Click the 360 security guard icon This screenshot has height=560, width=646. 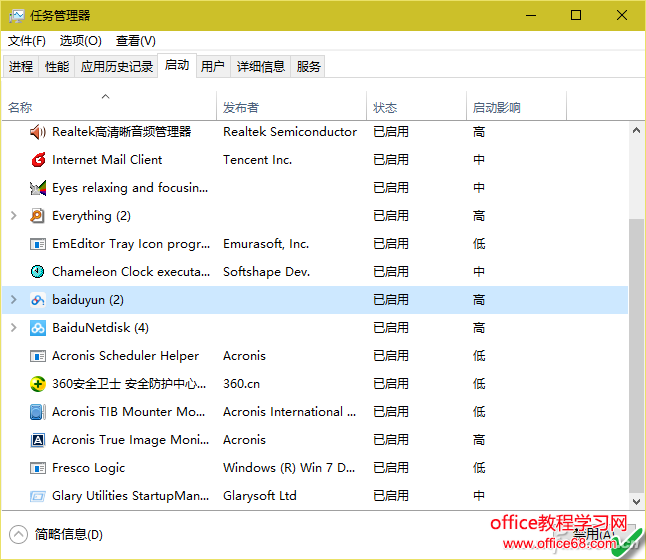[x=38, y=384]
